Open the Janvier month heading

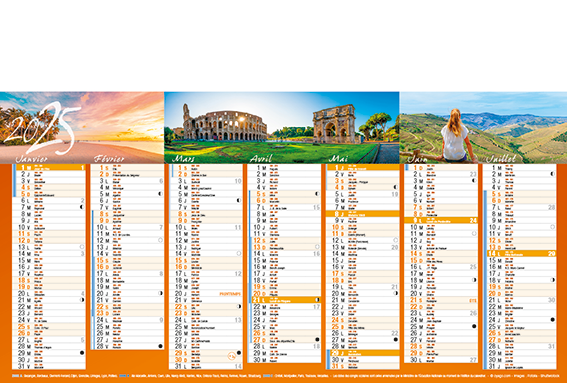tap(31, 159)
